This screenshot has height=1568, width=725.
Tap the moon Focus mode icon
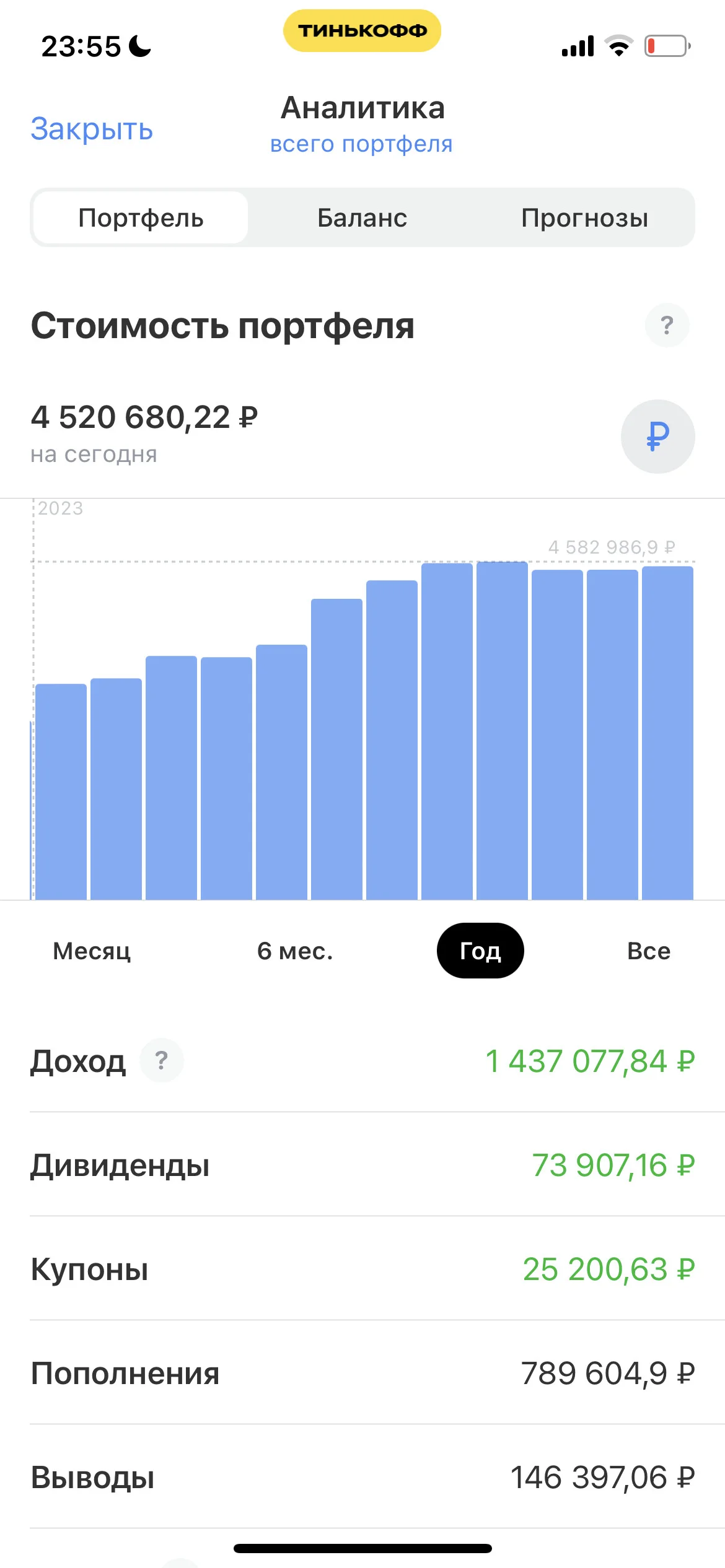[139, 46]
